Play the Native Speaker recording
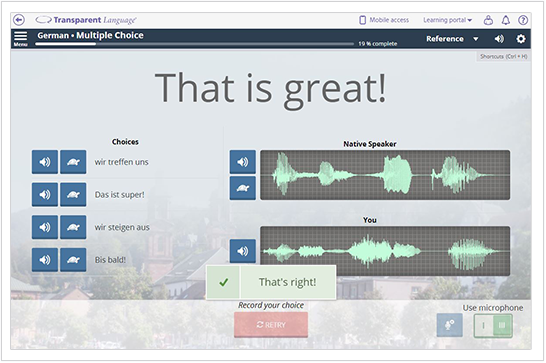Viewport: 546px width, 363px height. point(243,162)
